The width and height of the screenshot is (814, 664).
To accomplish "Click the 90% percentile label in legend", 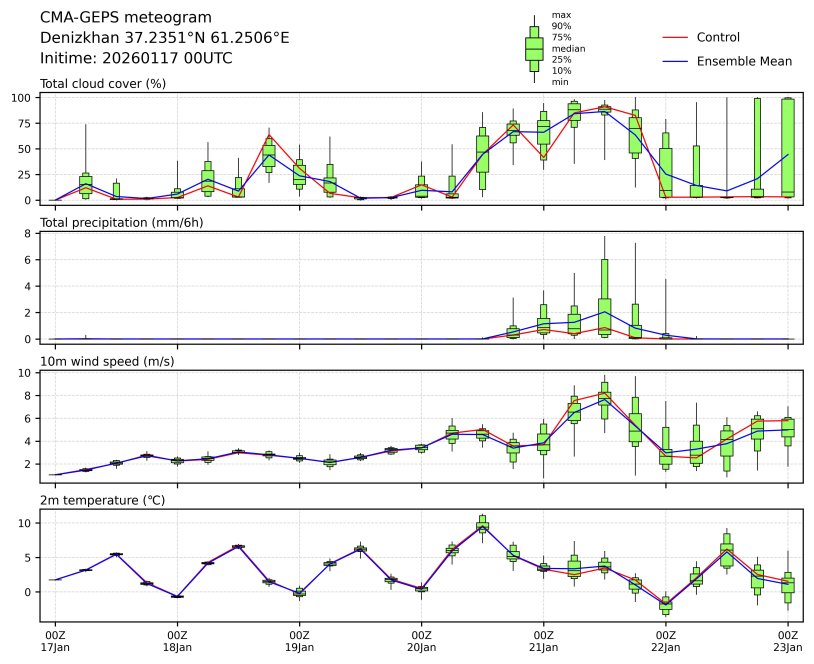I will point(561,26).
